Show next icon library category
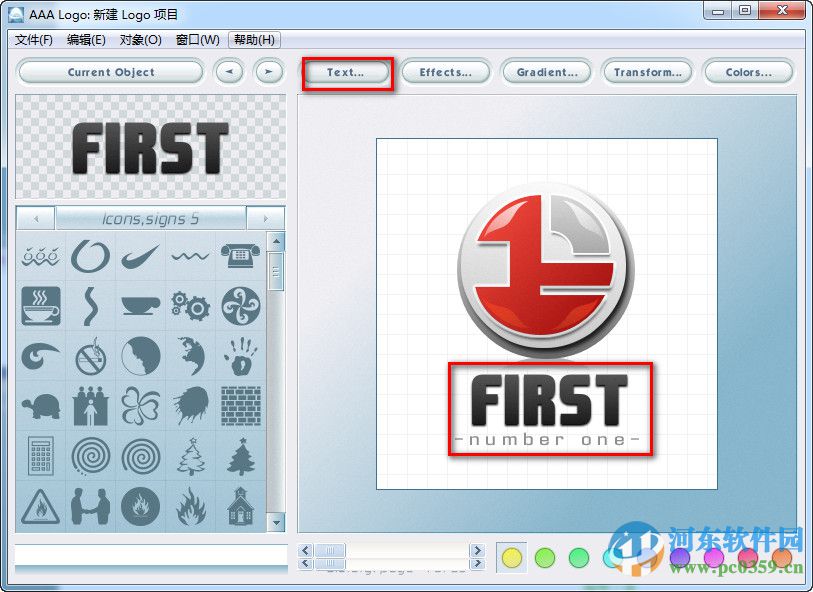 (x=265, y=218)
